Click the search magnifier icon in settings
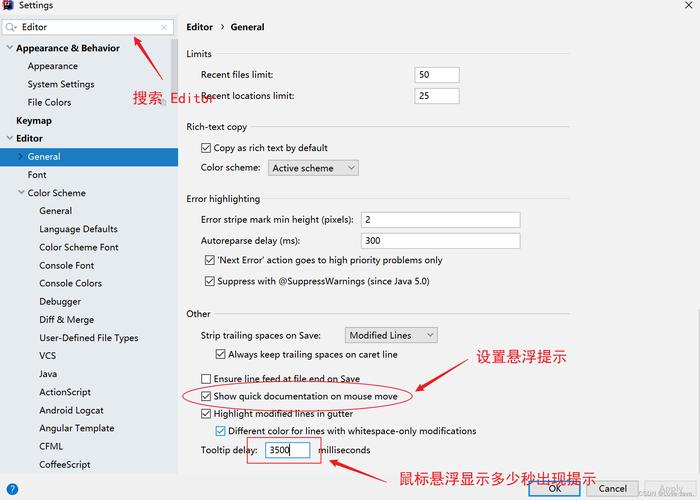 [11, 27]
